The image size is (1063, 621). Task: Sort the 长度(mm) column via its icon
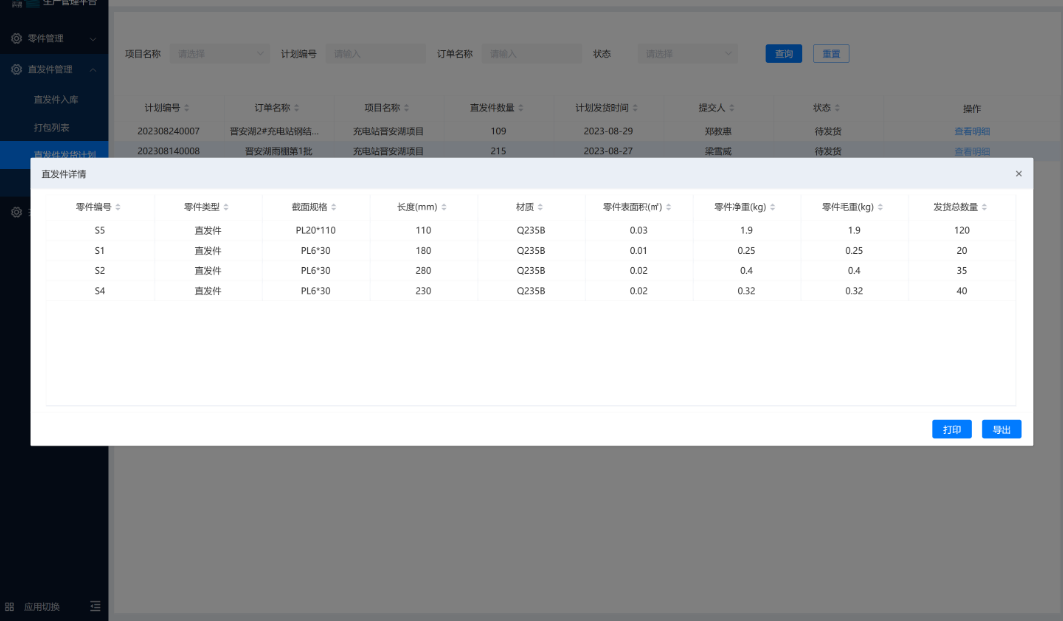click(x=444, y=207)
